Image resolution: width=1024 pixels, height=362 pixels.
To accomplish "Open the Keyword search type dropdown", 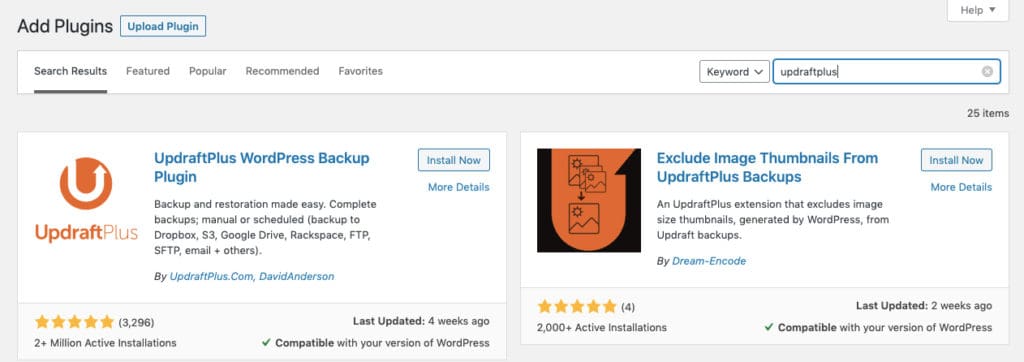I will 734,72.
